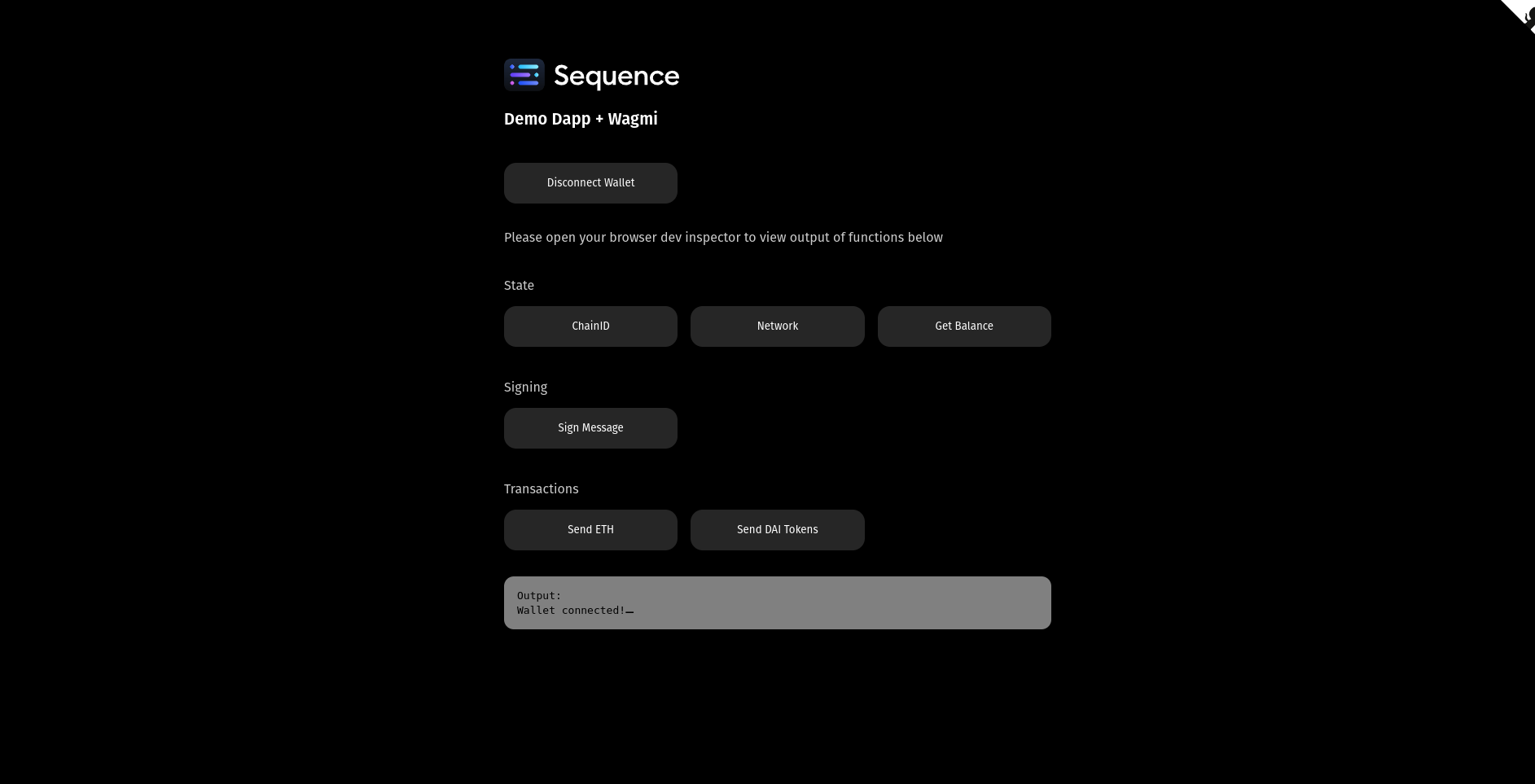1535x784 pixels.
Task: Click the 'Transactions' section label
Action: point(541,489)
